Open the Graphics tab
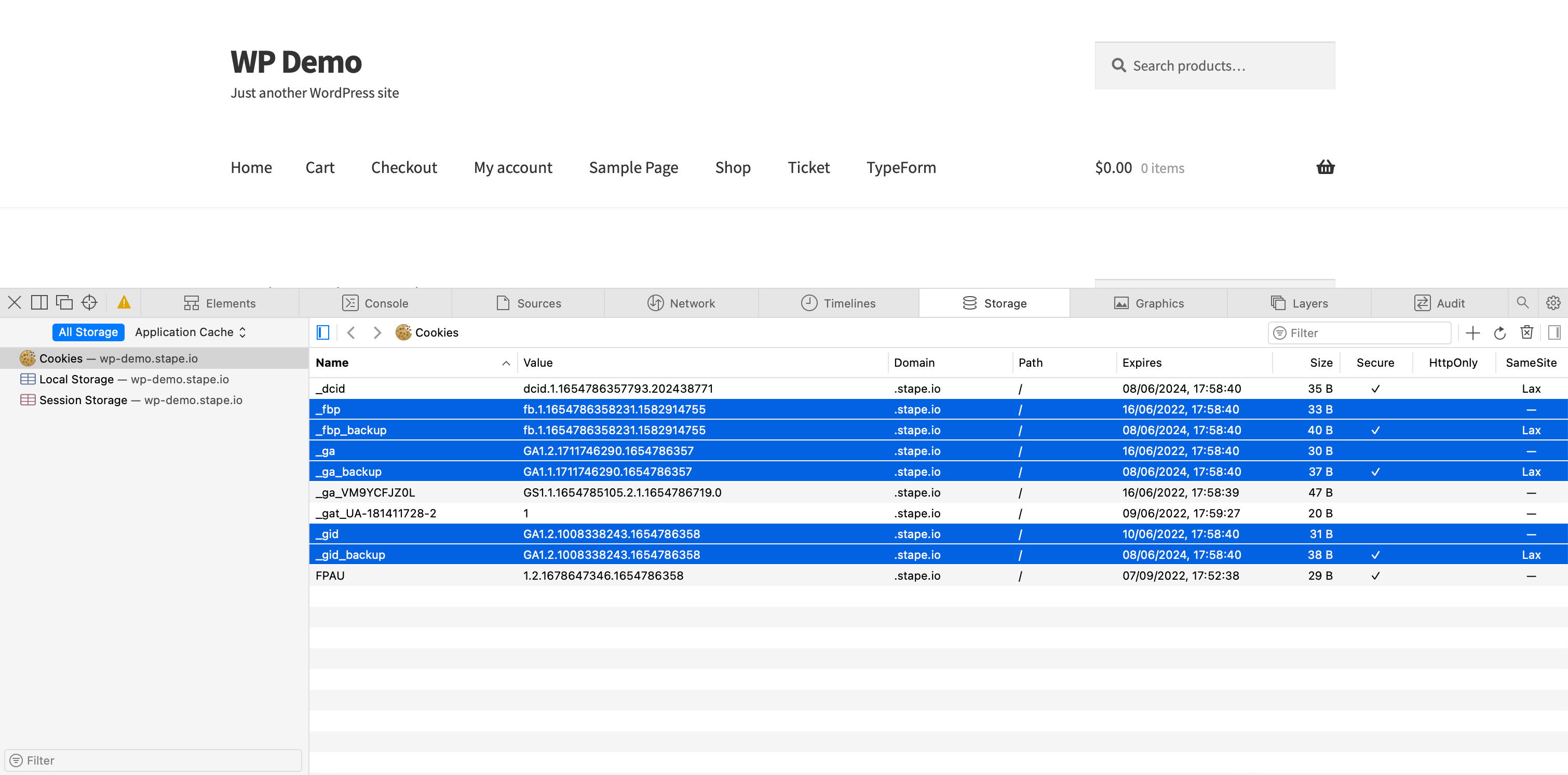This screenshot has width=1568, height=775. coord(1148,303)
